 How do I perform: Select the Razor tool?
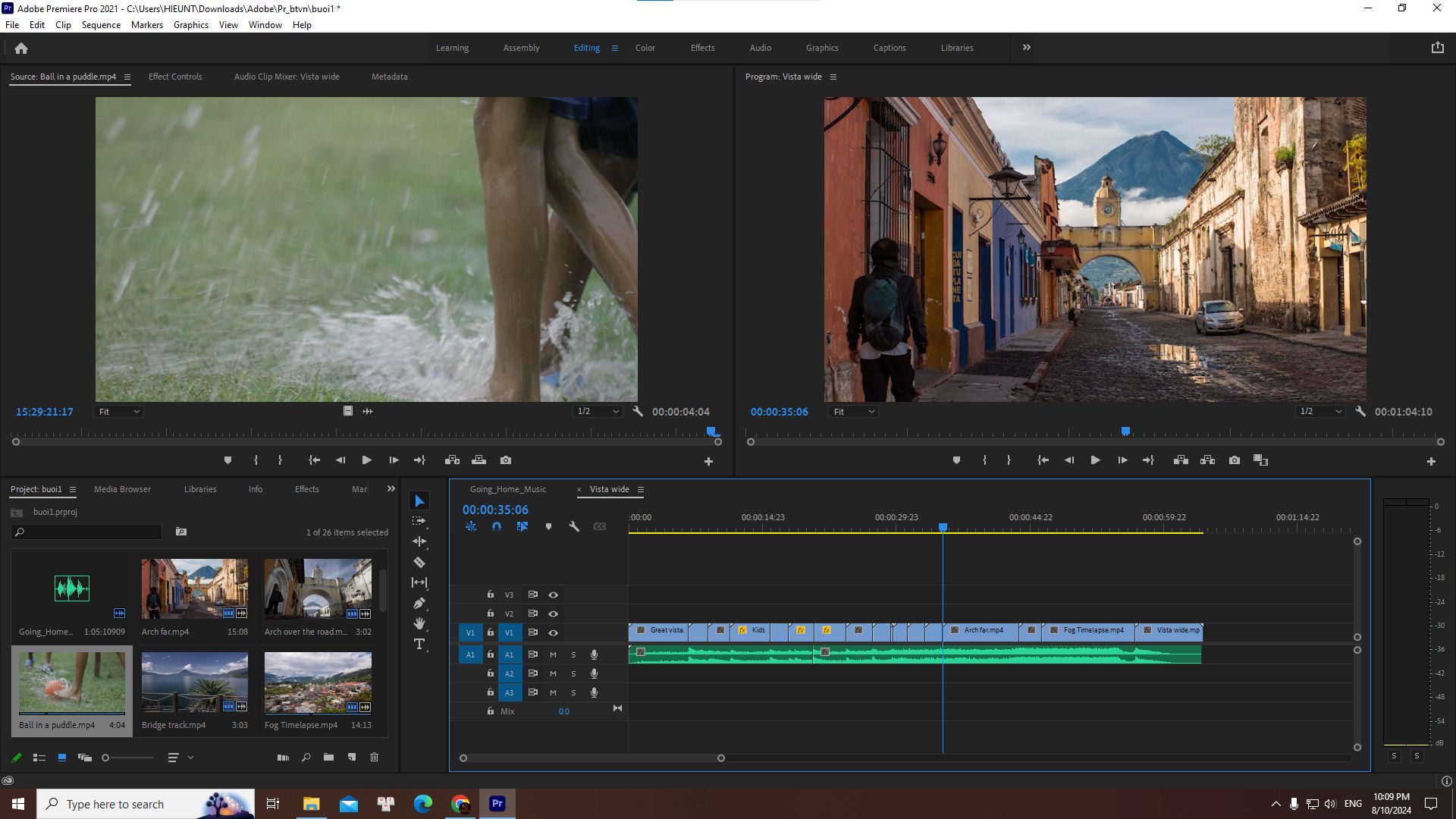click(419, 563)
